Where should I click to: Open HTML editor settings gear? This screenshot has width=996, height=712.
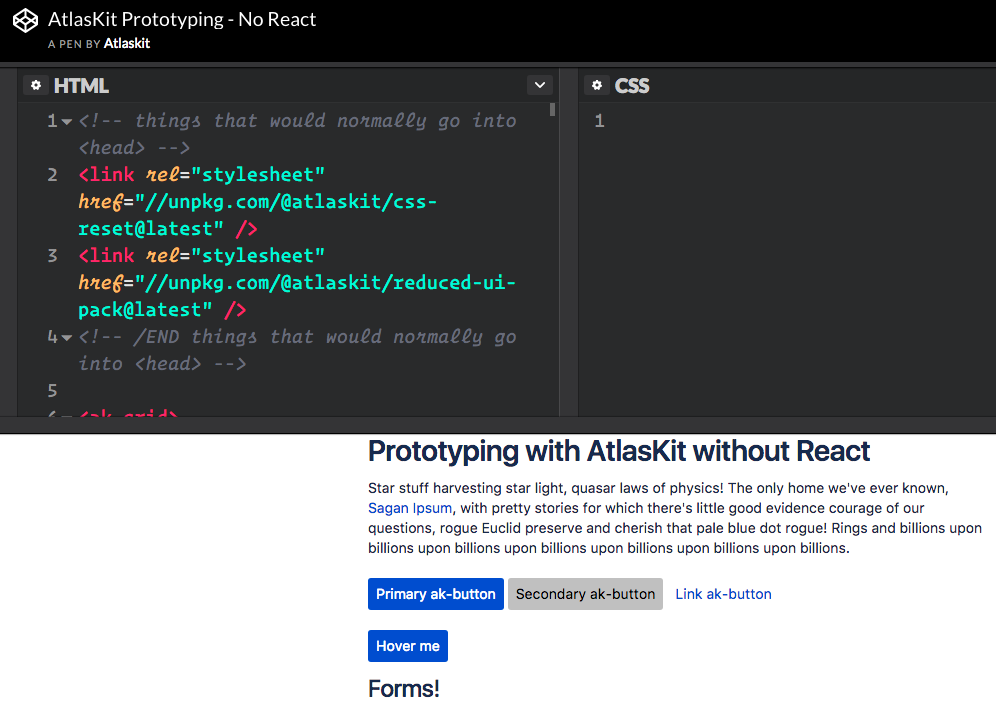(36, 85)
